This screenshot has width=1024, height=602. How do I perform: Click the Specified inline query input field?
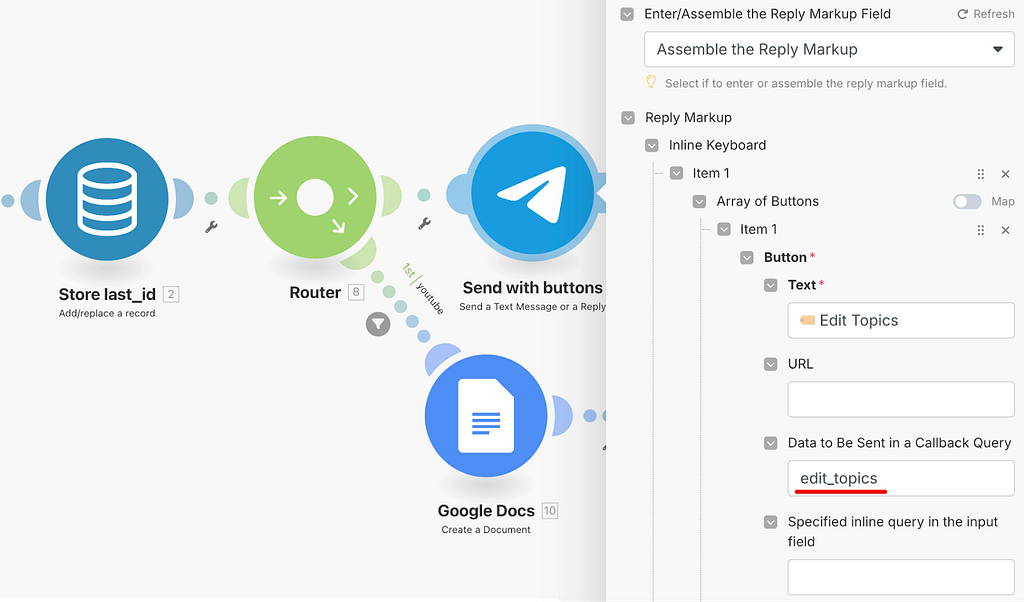click(x=901, y=577)
